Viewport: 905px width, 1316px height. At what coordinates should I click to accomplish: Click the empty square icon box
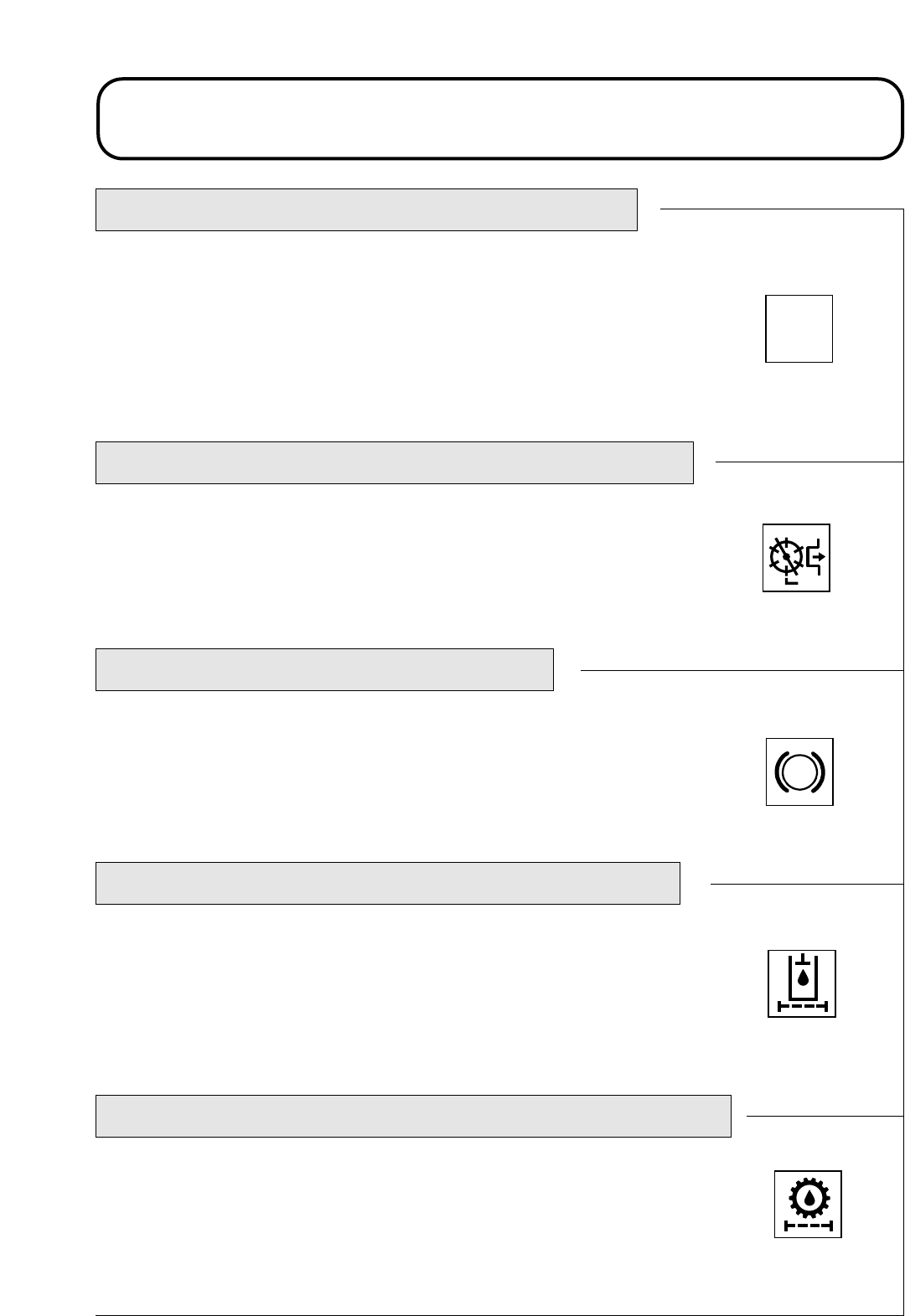[799, 328]
